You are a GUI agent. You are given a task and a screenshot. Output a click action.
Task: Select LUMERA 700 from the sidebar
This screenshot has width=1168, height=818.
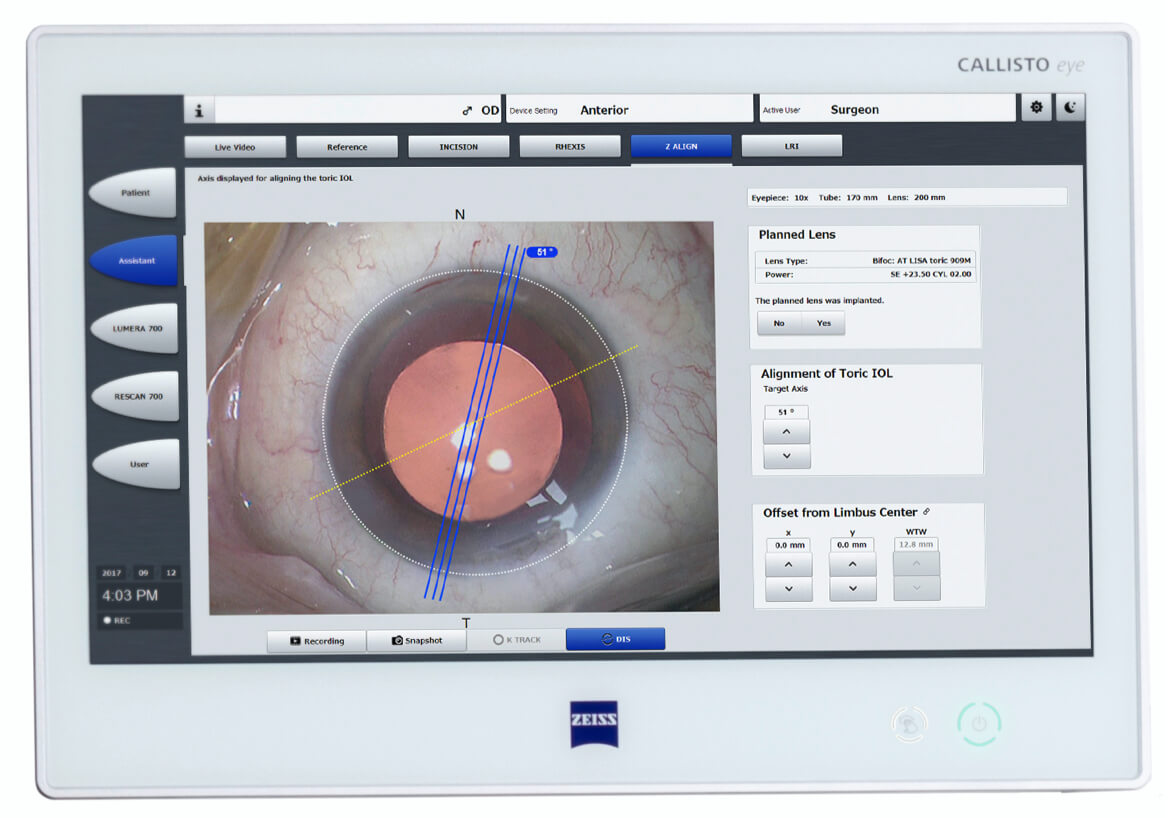tap(136, 328)
